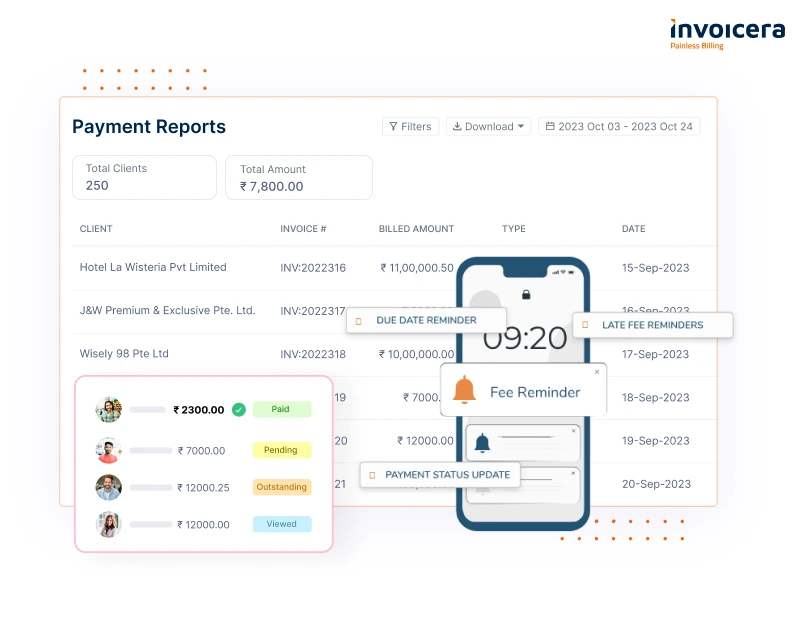Sort by INVOICE # column header
This screenshot has width=800, height=636.
click(x=303, y=229)
